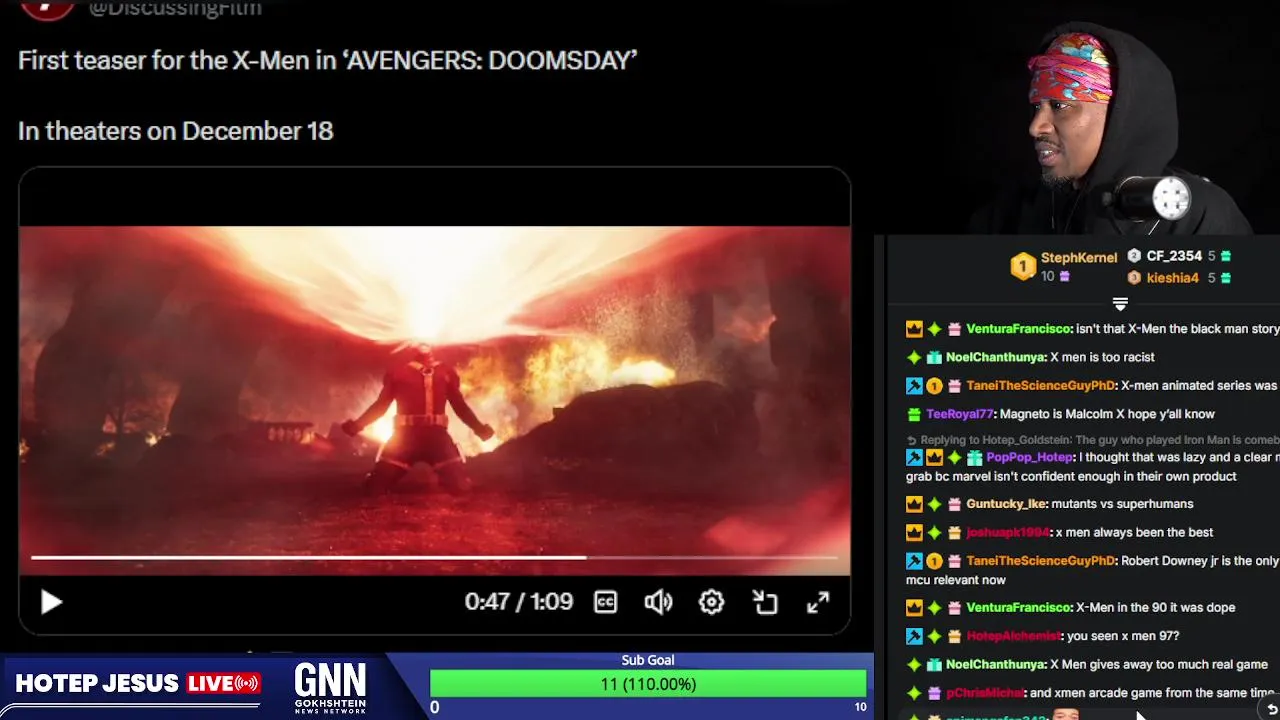Open StephKernel top gifter profile
This screenshot has width=1280, height=720.
[x=1079, y=258]
